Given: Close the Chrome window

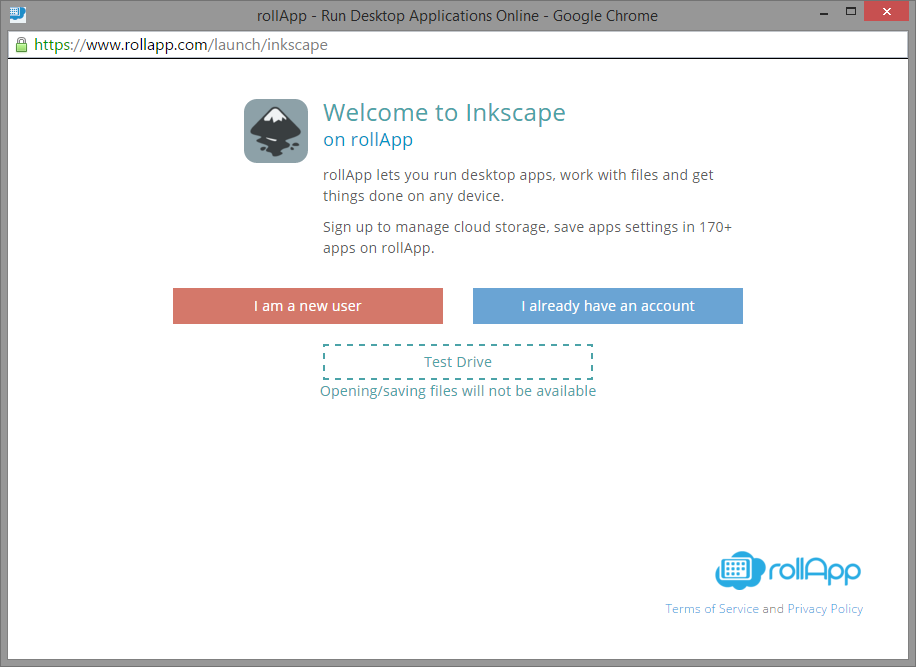Looking at the screenshot, I should 886,11.
